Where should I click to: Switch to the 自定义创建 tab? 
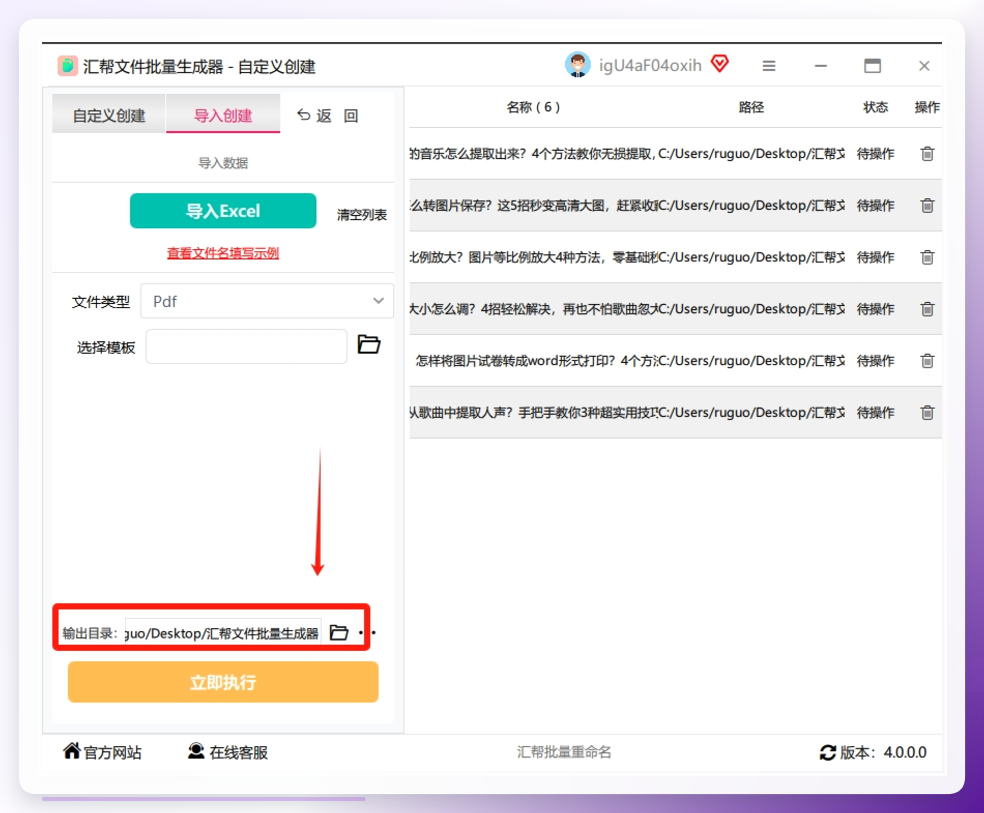tap(109, 115)
